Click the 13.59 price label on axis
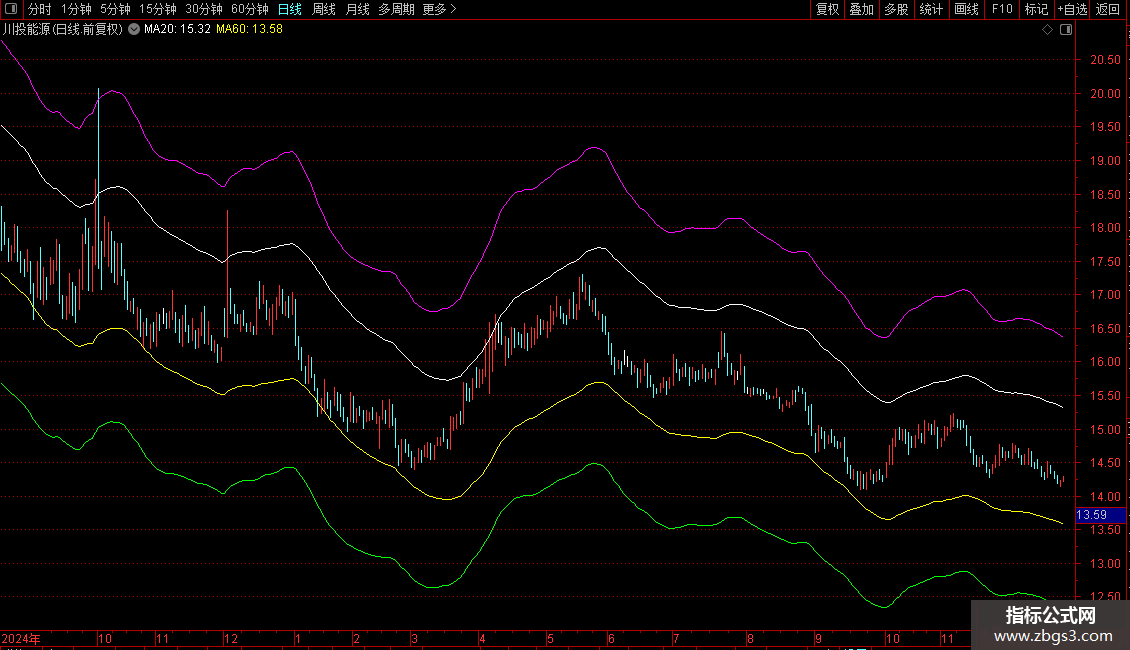The height and width of the screenshot is (650, 1130). coord(1091,515)
